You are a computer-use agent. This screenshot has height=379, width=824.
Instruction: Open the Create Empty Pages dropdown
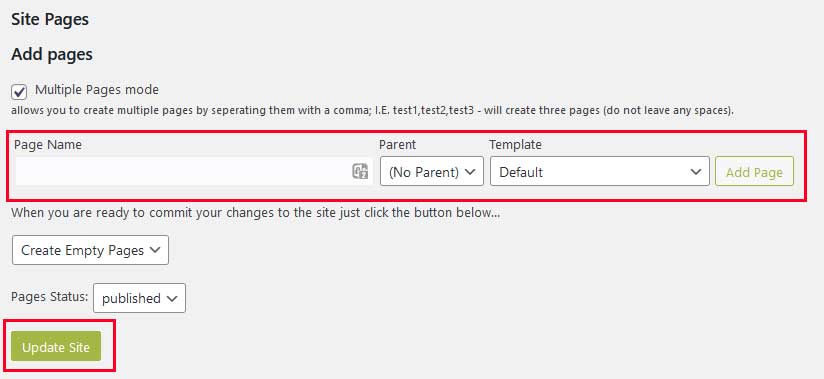point(90,250)
